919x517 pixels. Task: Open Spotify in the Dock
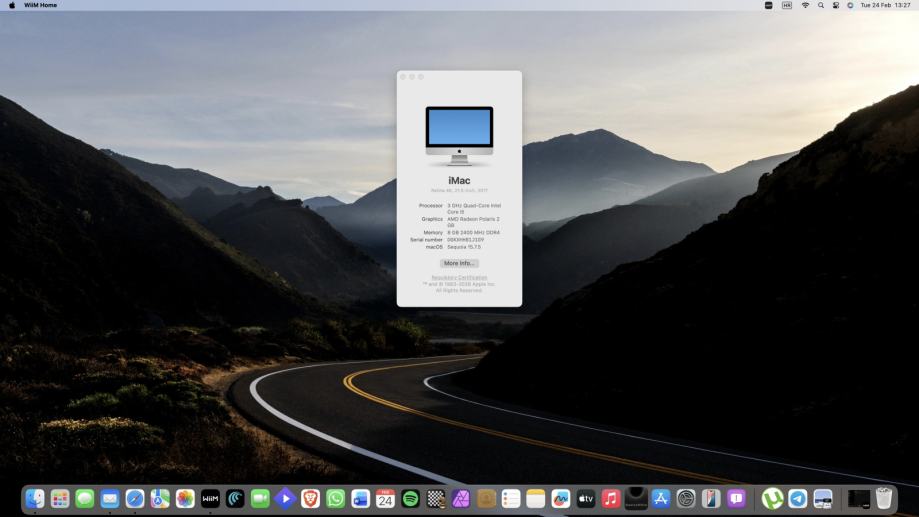(x=410, y=498)
